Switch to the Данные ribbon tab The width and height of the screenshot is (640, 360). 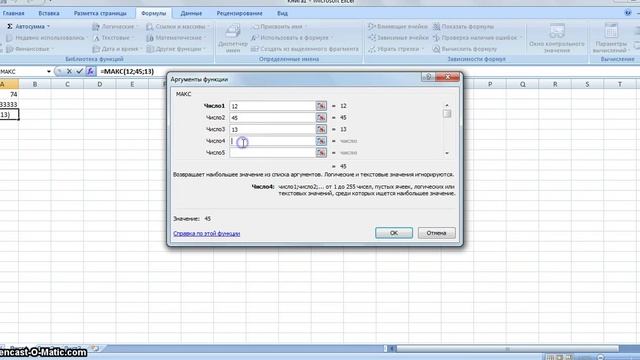[x=191, y=13]
